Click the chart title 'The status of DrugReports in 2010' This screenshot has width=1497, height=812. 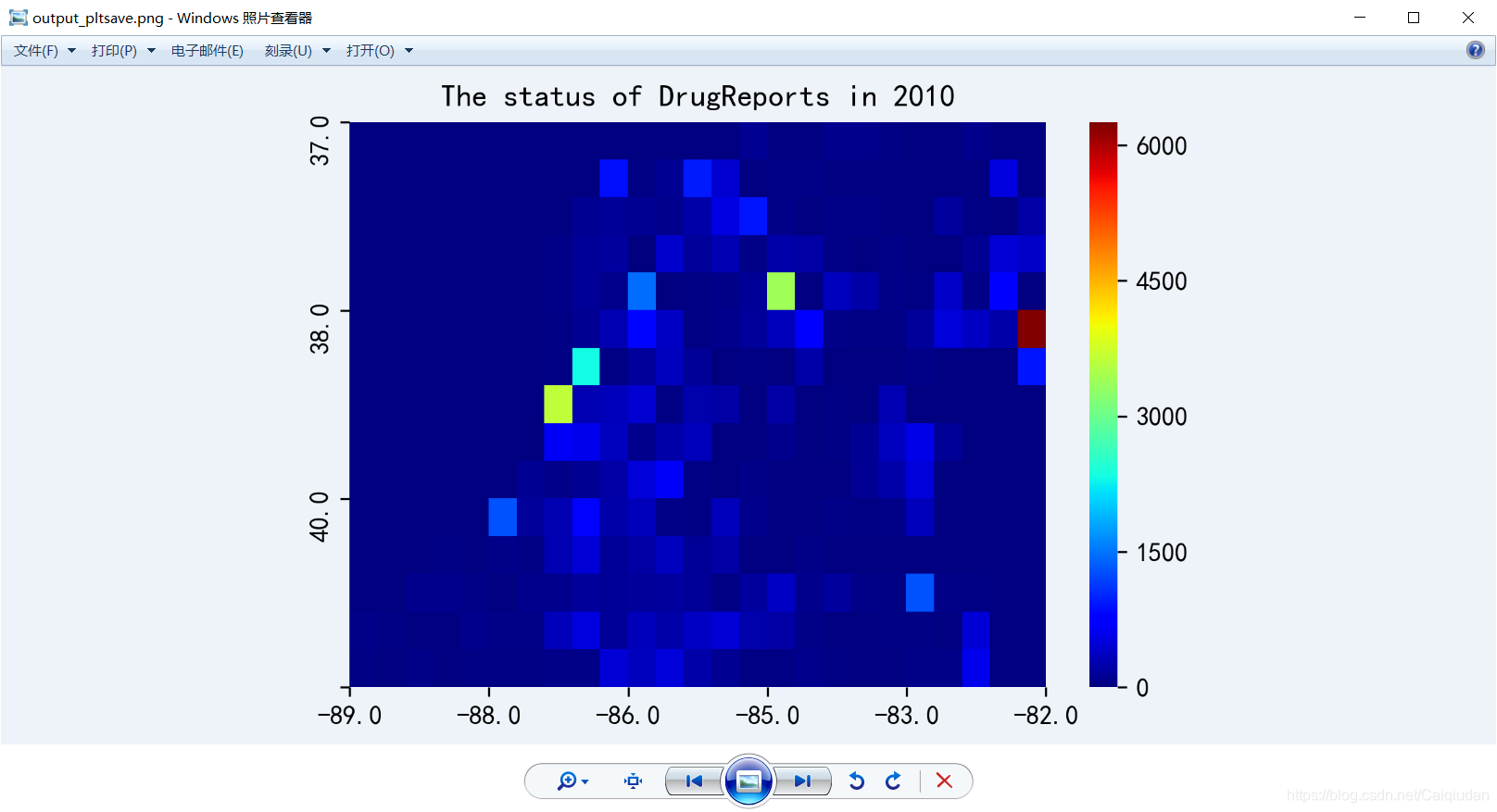(x=698, y=96)
